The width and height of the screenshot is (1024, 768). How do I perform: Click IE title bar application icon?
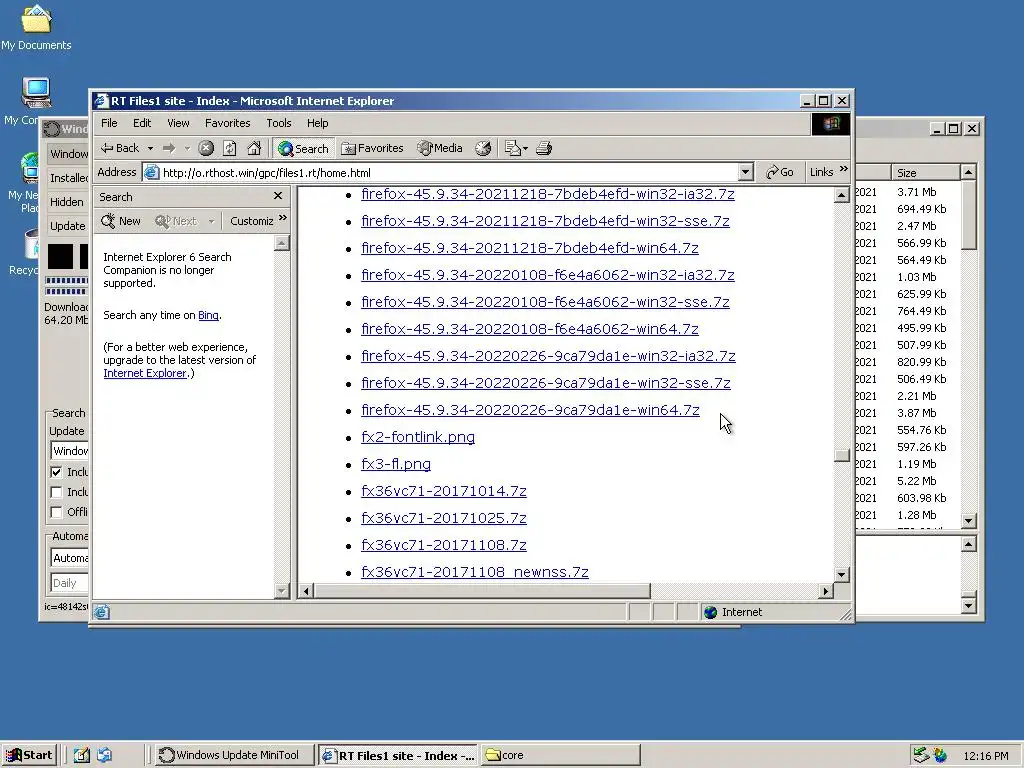101,101
